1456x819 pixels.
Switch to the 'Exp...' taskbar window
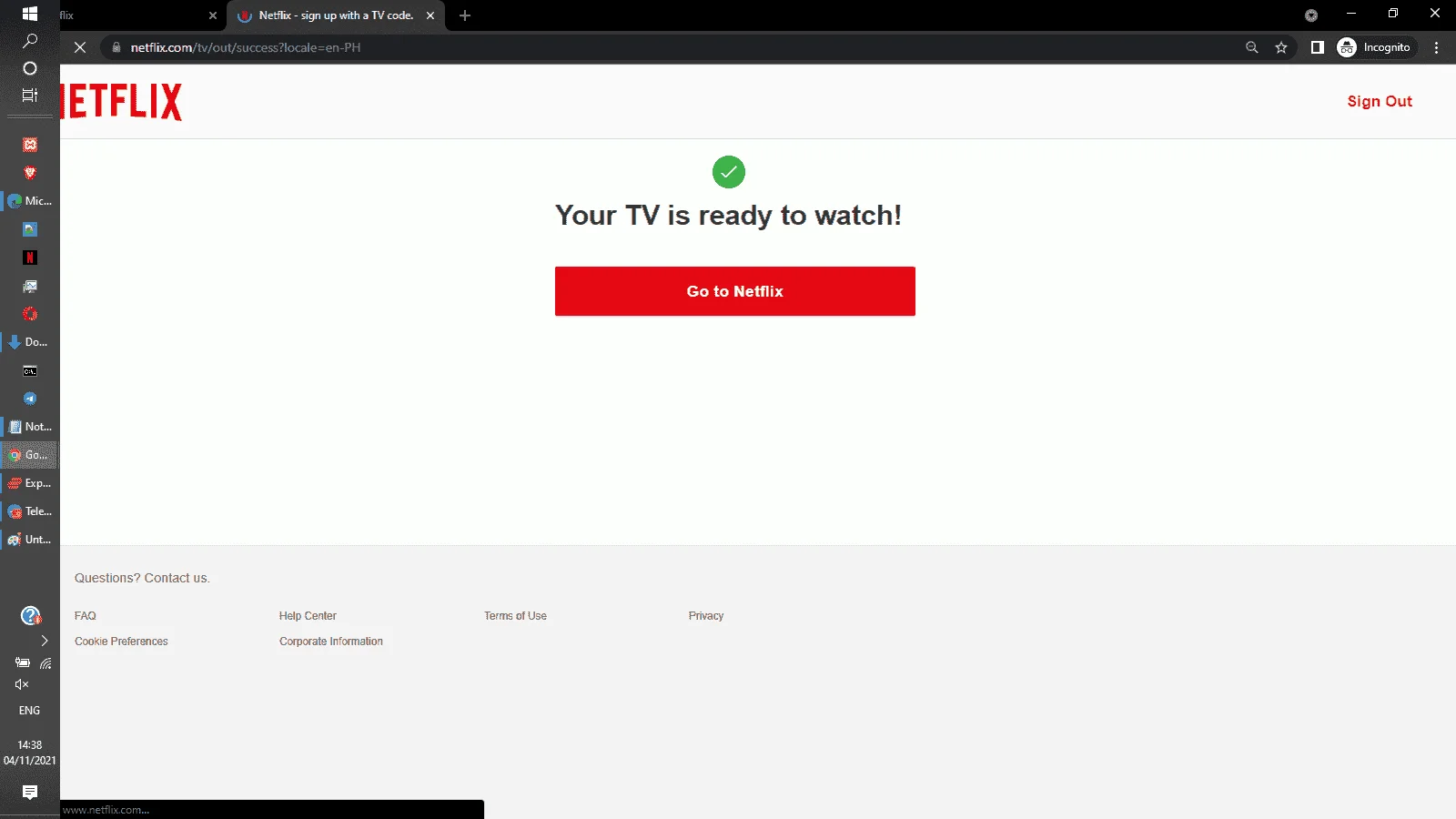point(29,483)
